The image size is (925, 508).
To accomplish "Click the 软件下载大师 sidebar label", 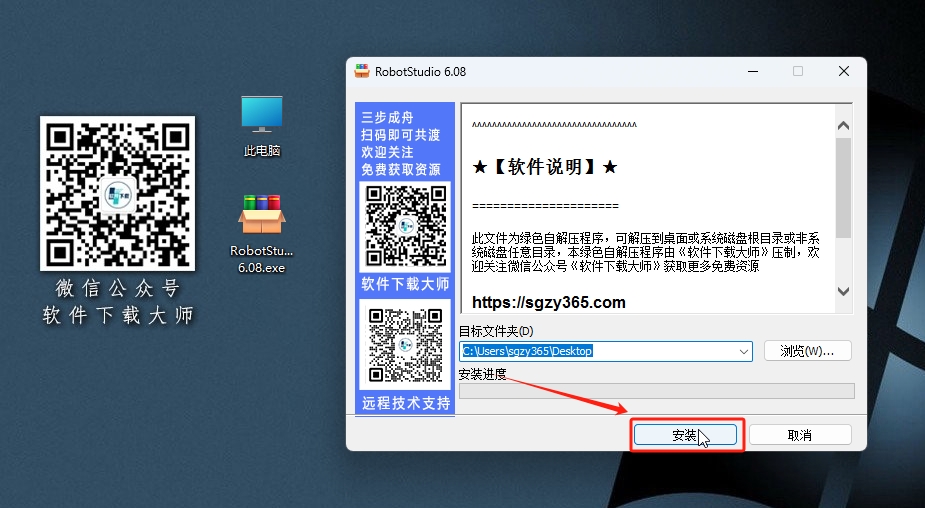I will pos(405,284).
